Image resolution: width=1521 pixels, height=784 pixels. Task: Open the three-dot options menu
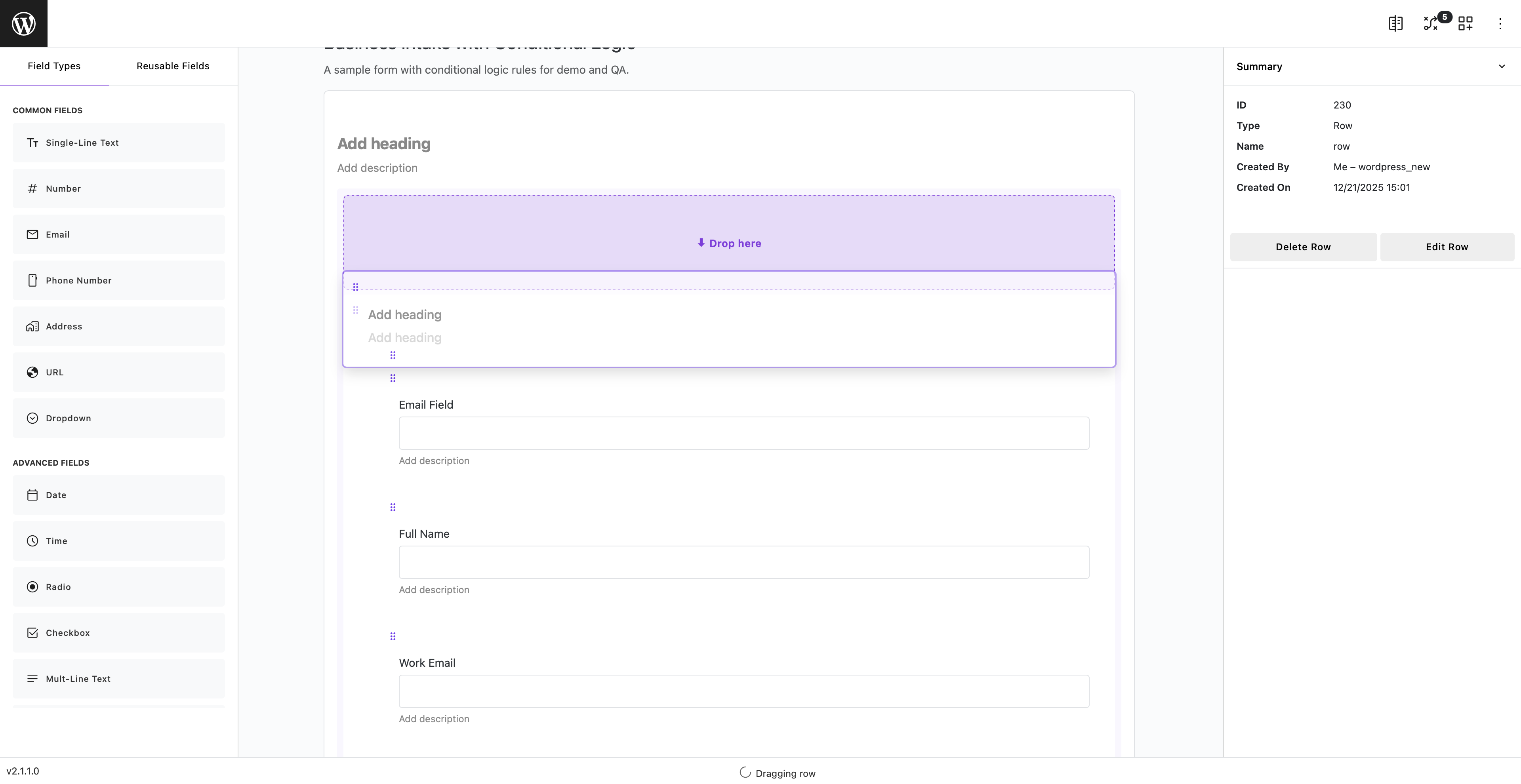pos(1500,24)
